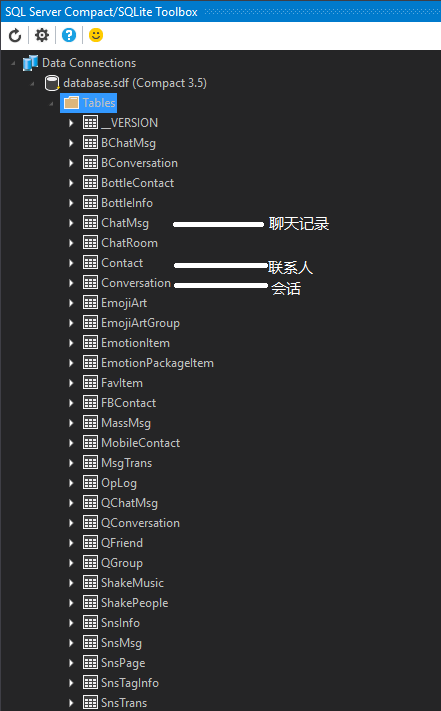
Task: Expand the Contact table node
Action: point(71,263)
